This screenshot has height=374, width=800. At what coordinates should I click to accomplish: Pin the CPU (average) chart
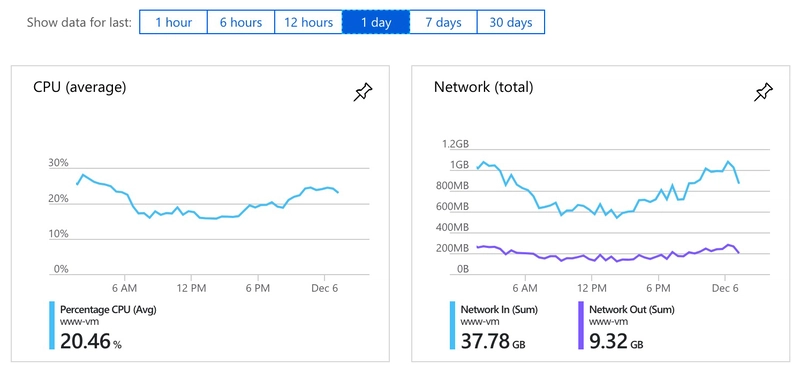(x=363, y=92)
